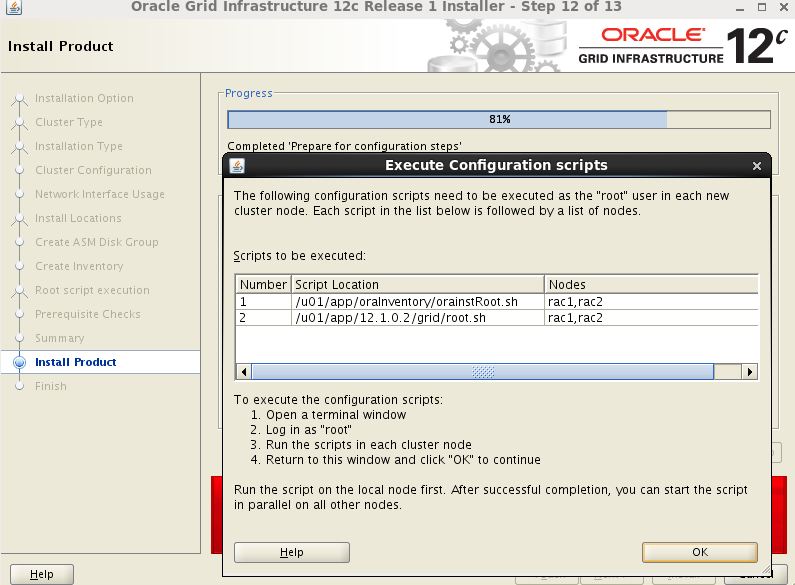Close the Execute Configuration scripts dialog
Image resolution: width=795 pixels, height=585 pixels.
click(757, 166)
